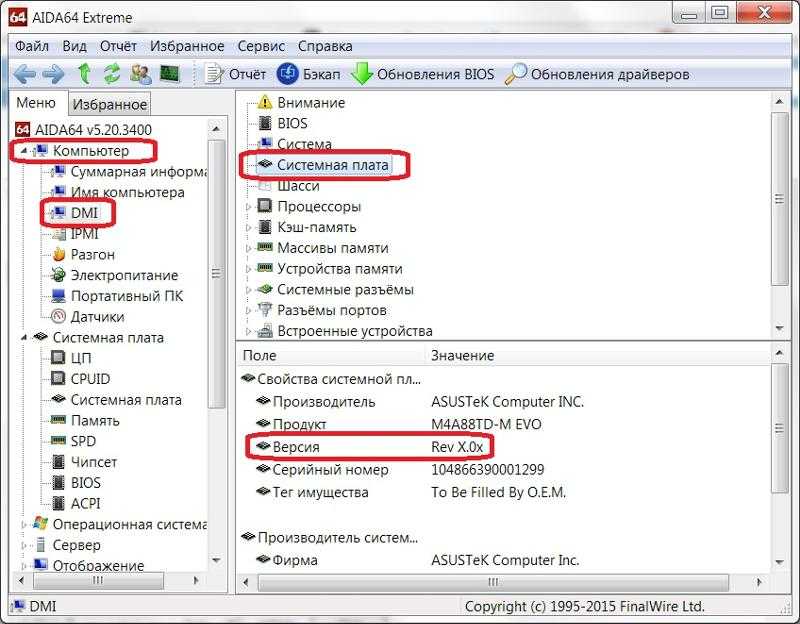Open the Сервис menu
This screenshot has width=800, height=624.
[x=261, y=46]
